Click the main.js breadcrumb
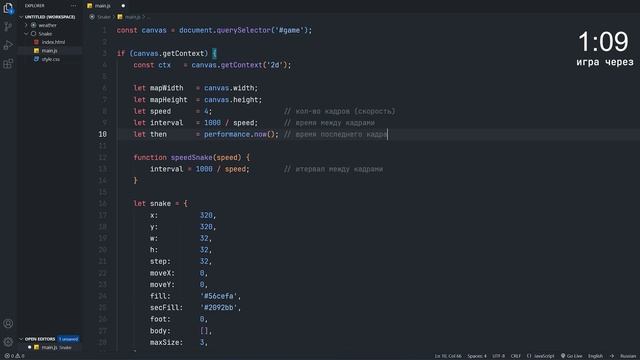640x360 pixels. tap(132, 17)
